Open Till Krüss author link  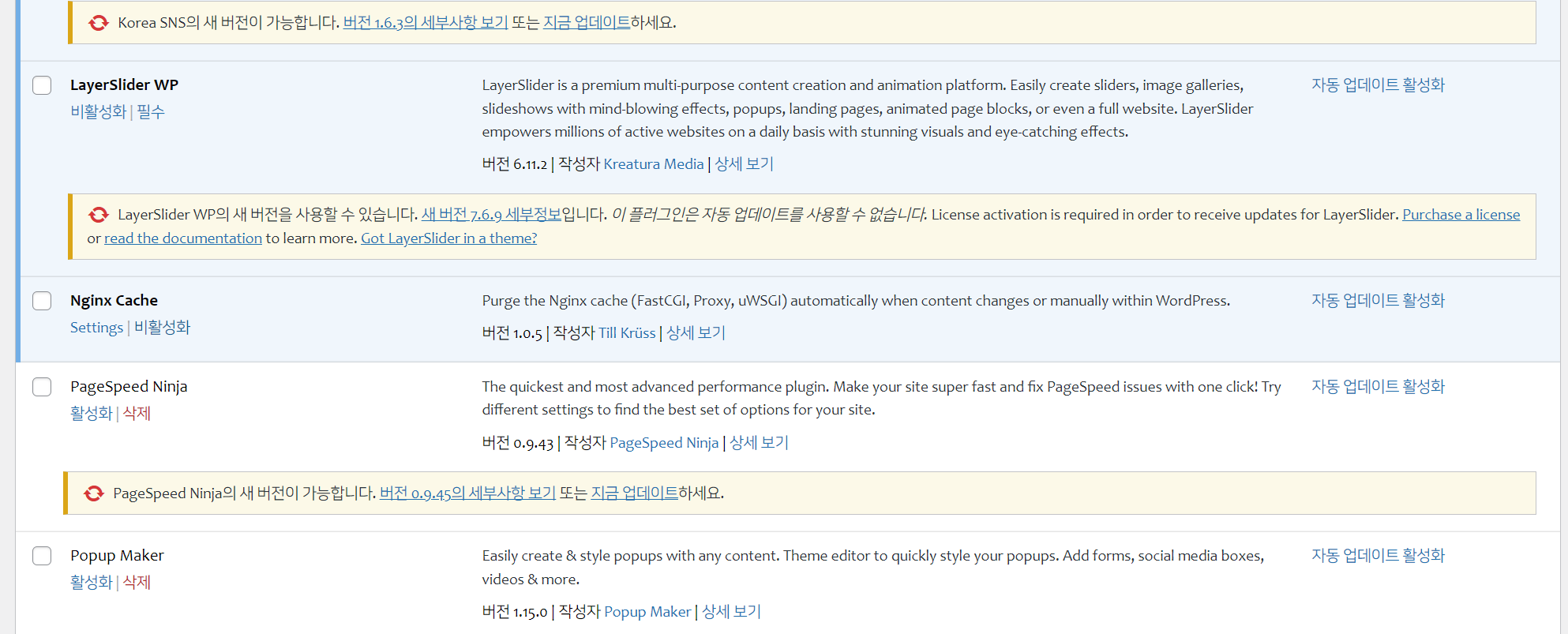(627, 332)
